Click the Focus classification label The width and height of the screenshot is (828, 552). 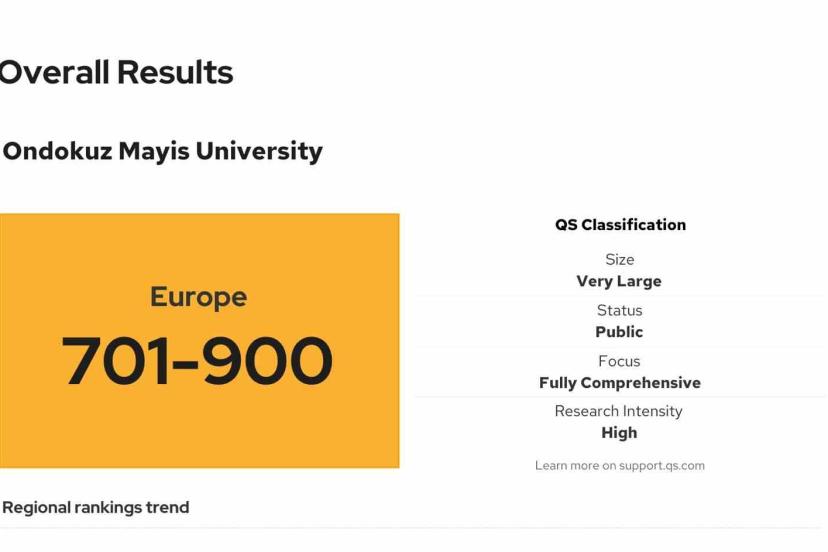pyautogui.click(x=619, y=361)
